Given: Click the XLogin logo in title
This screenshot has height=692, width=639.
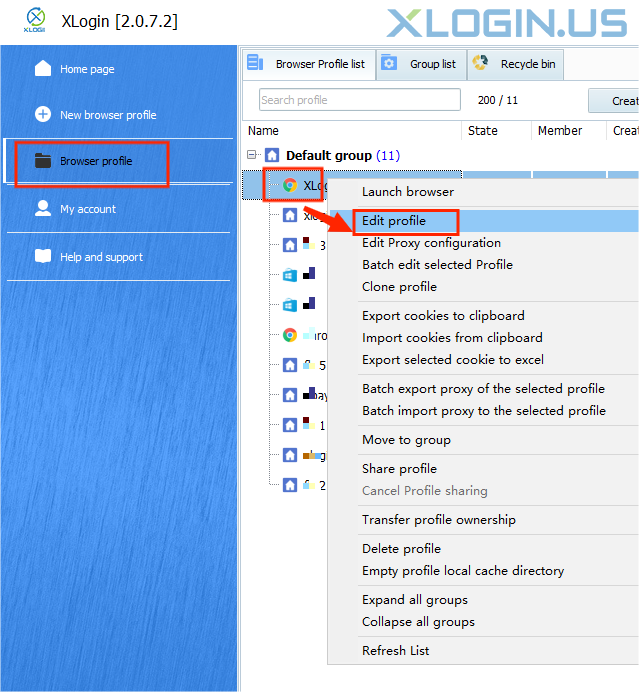Looking at the screenshot, I should pos(35,20).
